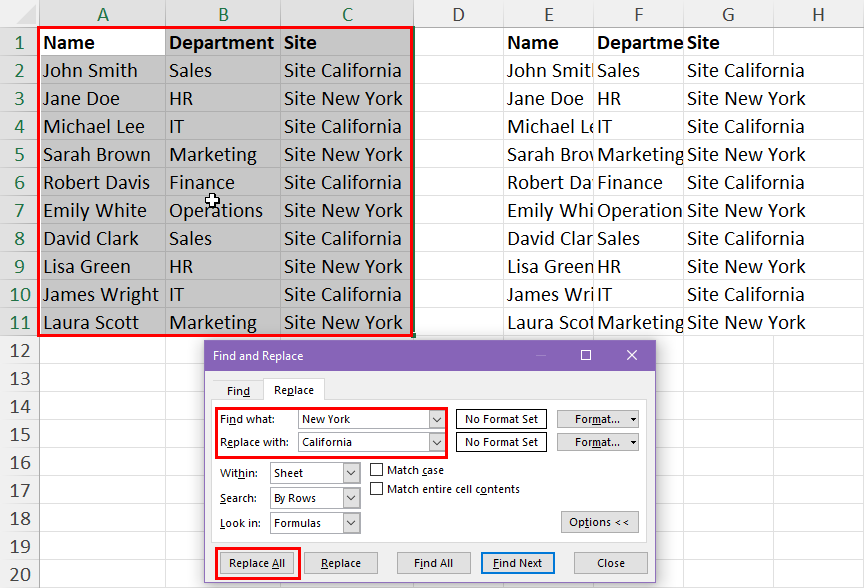Select column B header
The image size is (864, 588).
(223, 14)
